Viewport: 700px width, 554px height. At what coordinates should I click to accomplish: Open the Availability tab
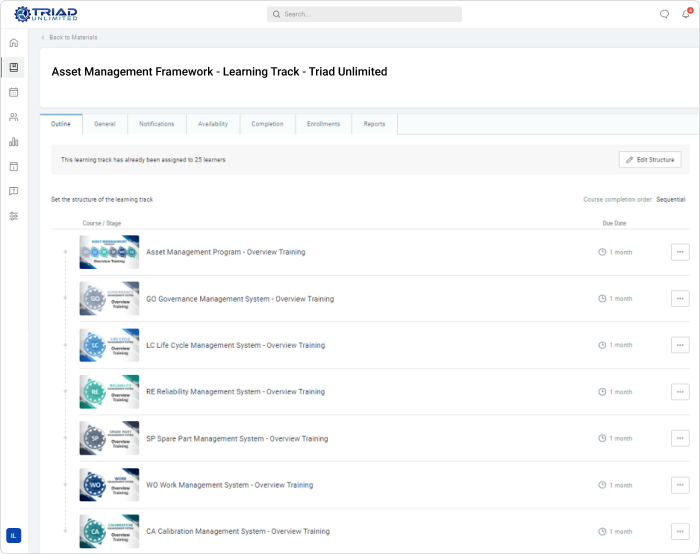(x=213, y=124)
